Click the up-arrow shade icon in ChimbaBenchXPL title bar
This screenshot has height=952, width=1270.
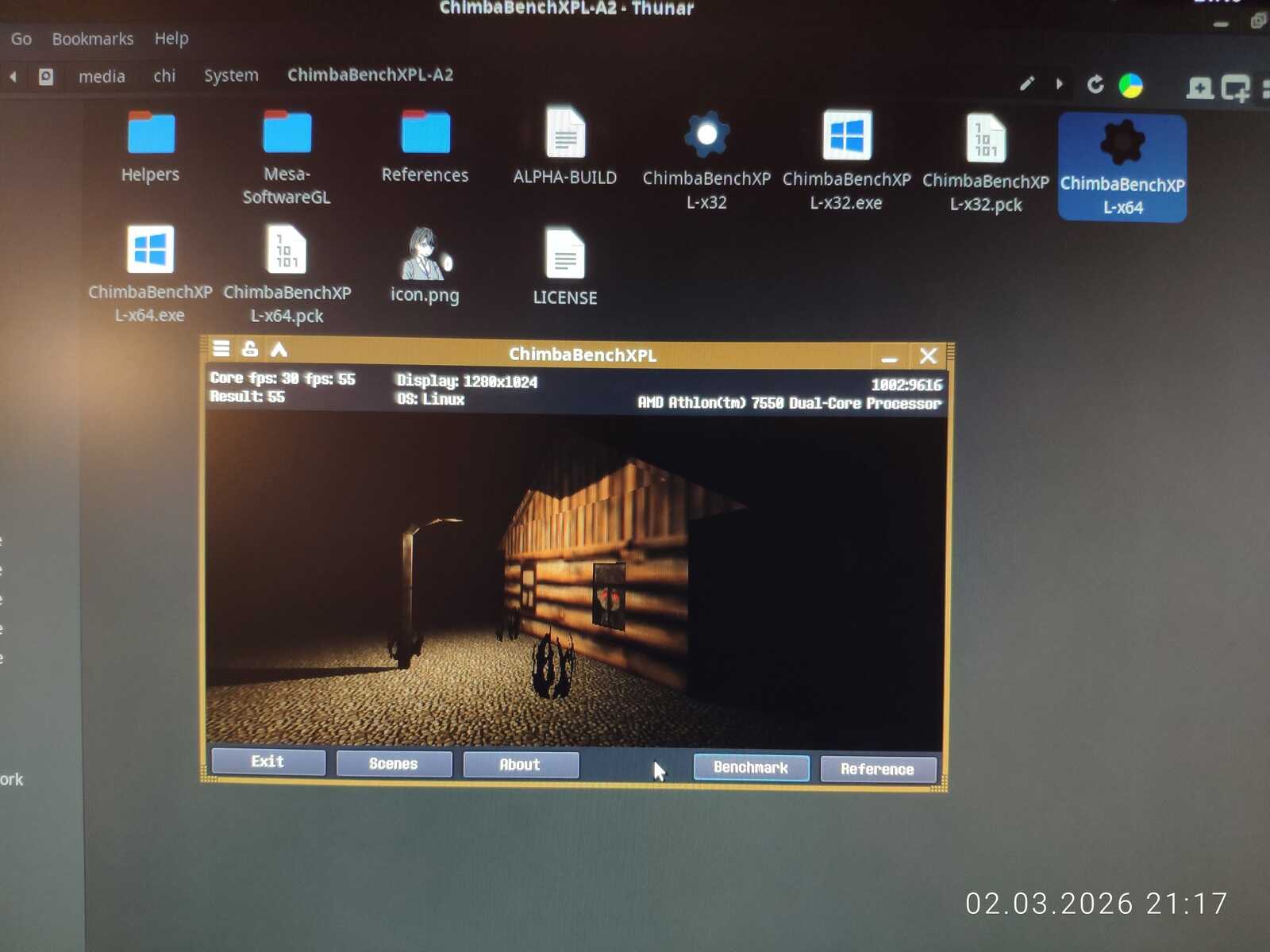pyautogui.click(x=279, y=349)
